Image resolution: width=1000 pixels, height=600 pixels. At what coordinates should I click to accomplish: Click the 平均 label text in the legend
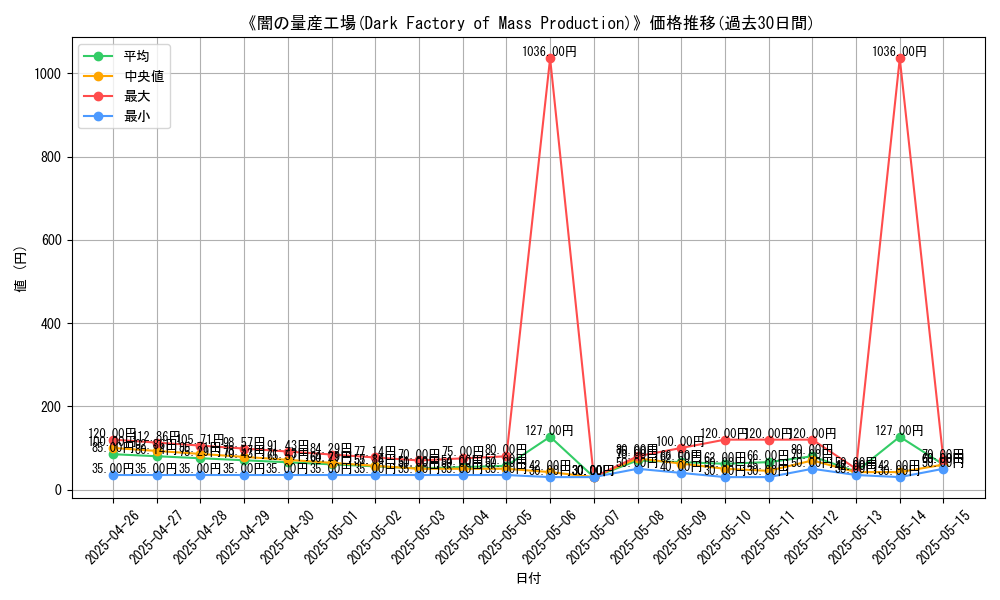[136, 55]
